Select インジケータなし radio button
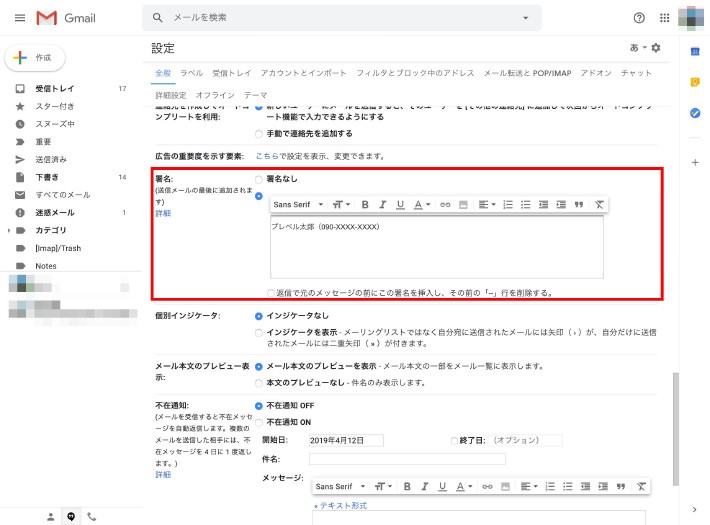This screenshot has width=710, height=525. click(x=259, y=316)
